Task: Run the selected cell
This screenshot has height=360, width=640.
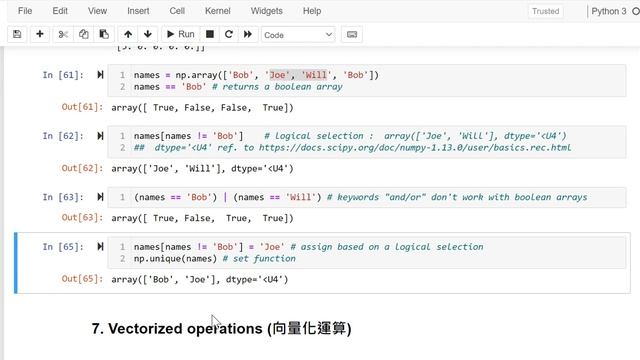Action: pyautogui.click(x=180, y=34)
